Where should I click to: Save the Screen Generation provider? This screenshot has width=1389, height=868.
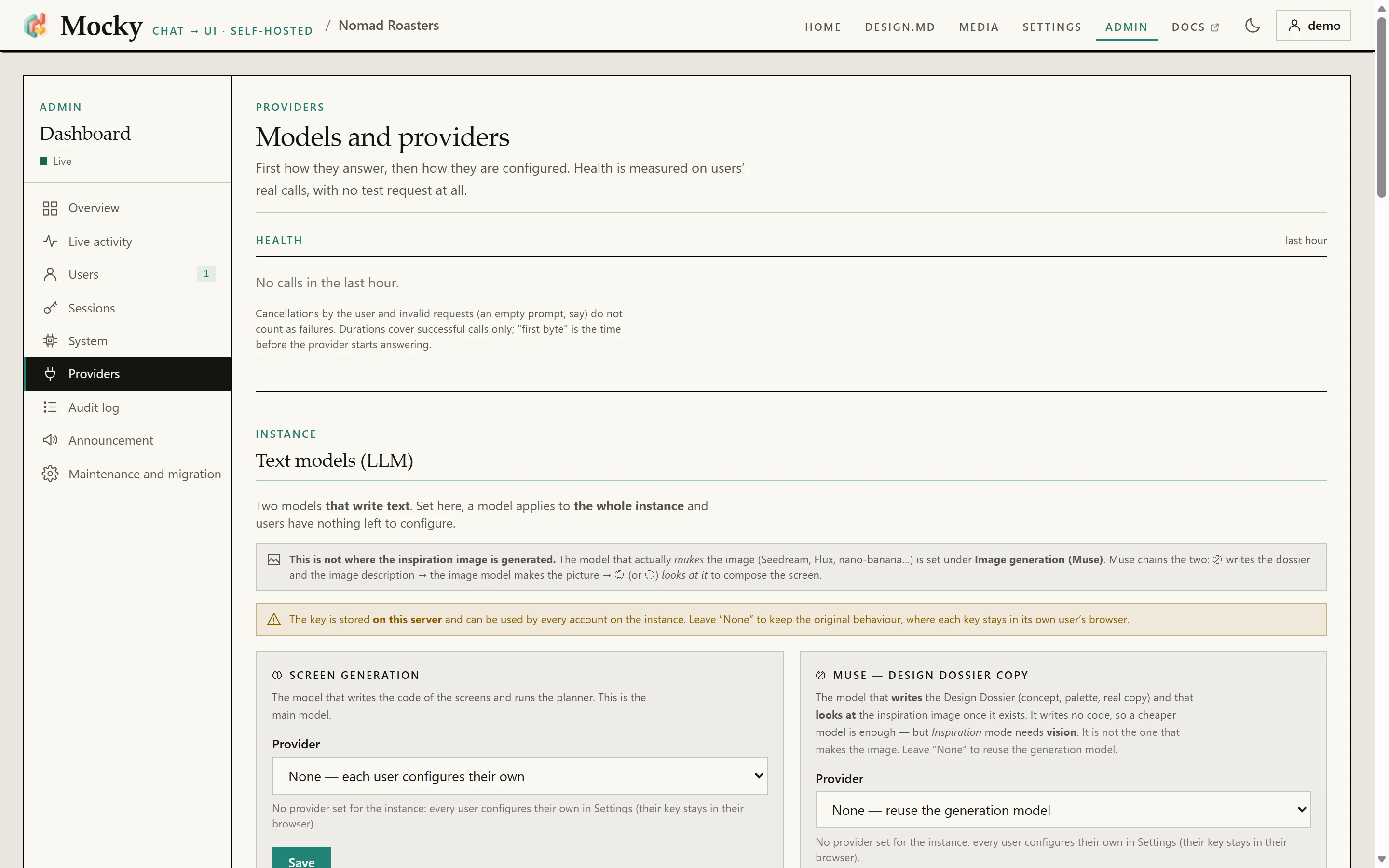(301, 858)
